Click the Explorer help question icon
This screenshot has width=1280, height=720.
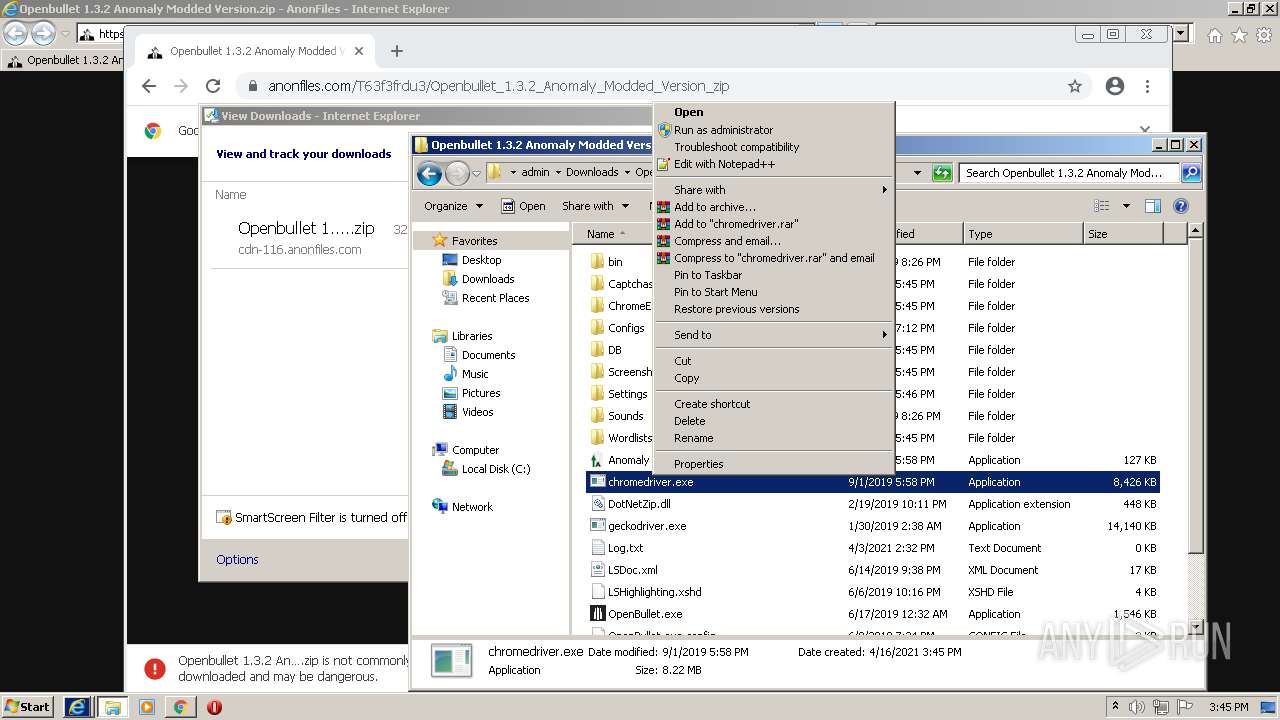(1181, 206)
